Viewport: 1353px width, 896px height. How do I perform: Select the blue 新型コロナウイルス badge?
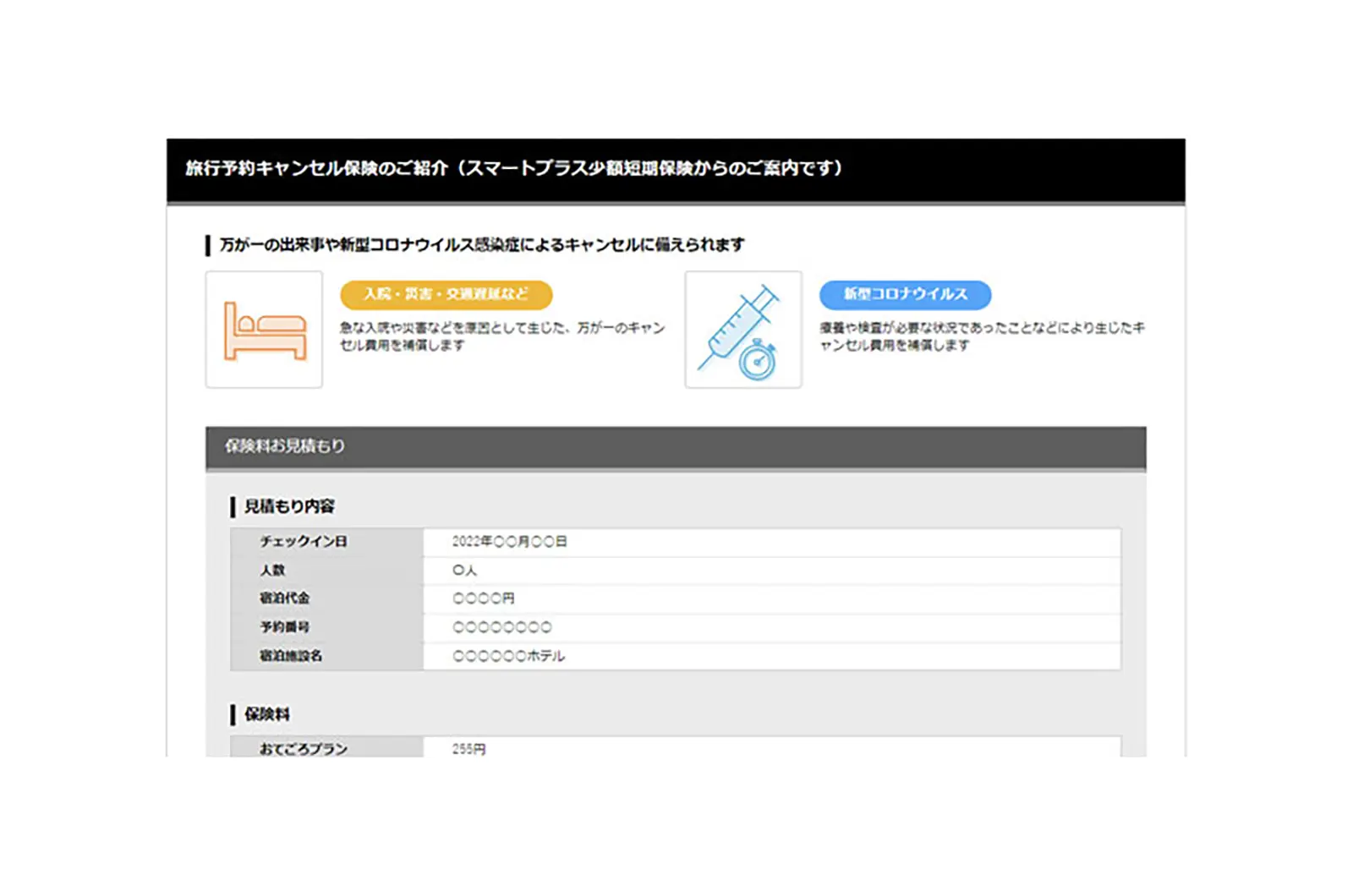pos(905,294)
